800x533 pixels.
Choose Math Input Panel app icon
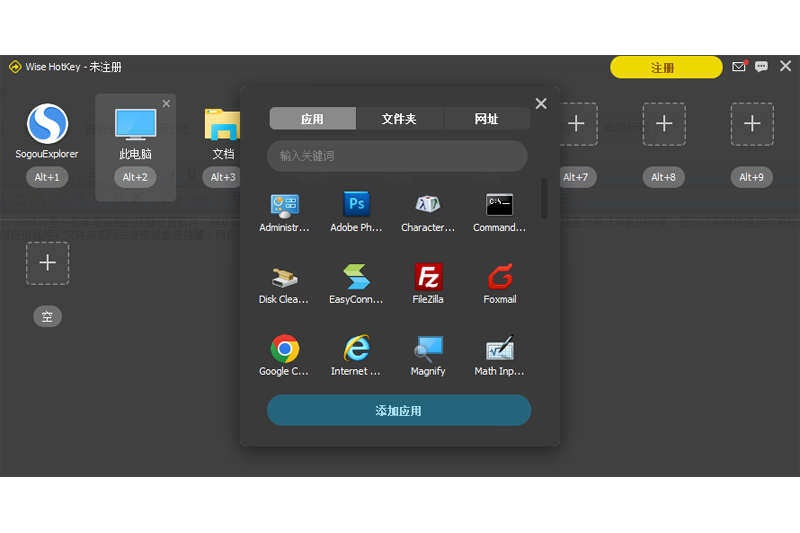499,348
